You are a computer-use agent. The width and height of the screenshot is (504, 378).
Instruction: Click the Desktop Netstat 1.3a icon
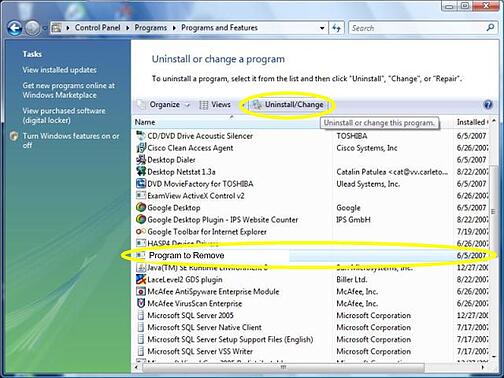click(x=141, y=172)
